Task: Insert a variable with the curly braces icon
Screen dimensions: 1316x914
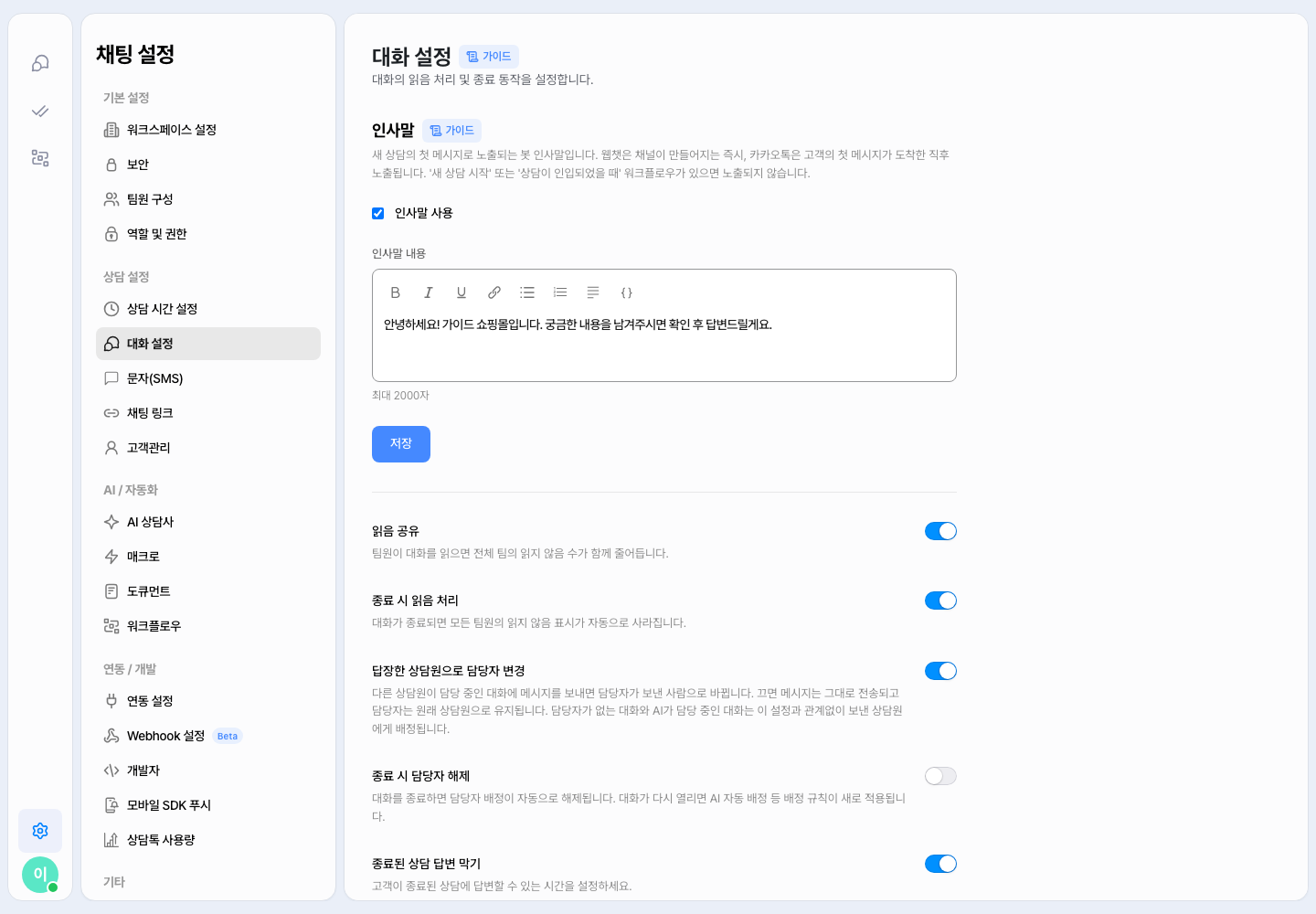Action: (626, 292)
